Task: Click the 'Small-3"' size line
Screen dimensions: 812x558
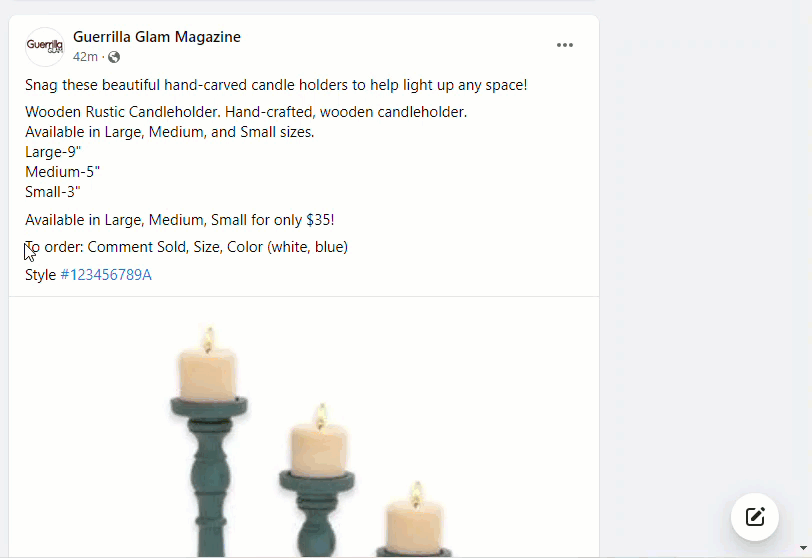Action: (x=53, y=192)
